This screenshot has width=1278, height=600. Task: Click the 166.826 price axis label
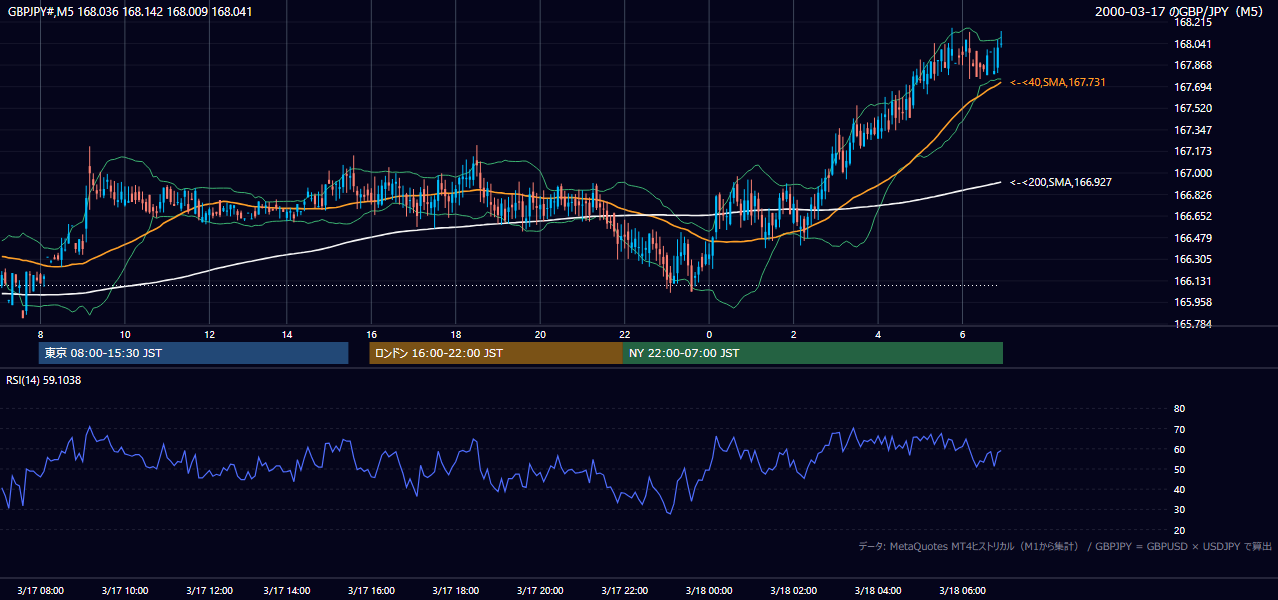pyautogui.click(x=1193, y=195)
